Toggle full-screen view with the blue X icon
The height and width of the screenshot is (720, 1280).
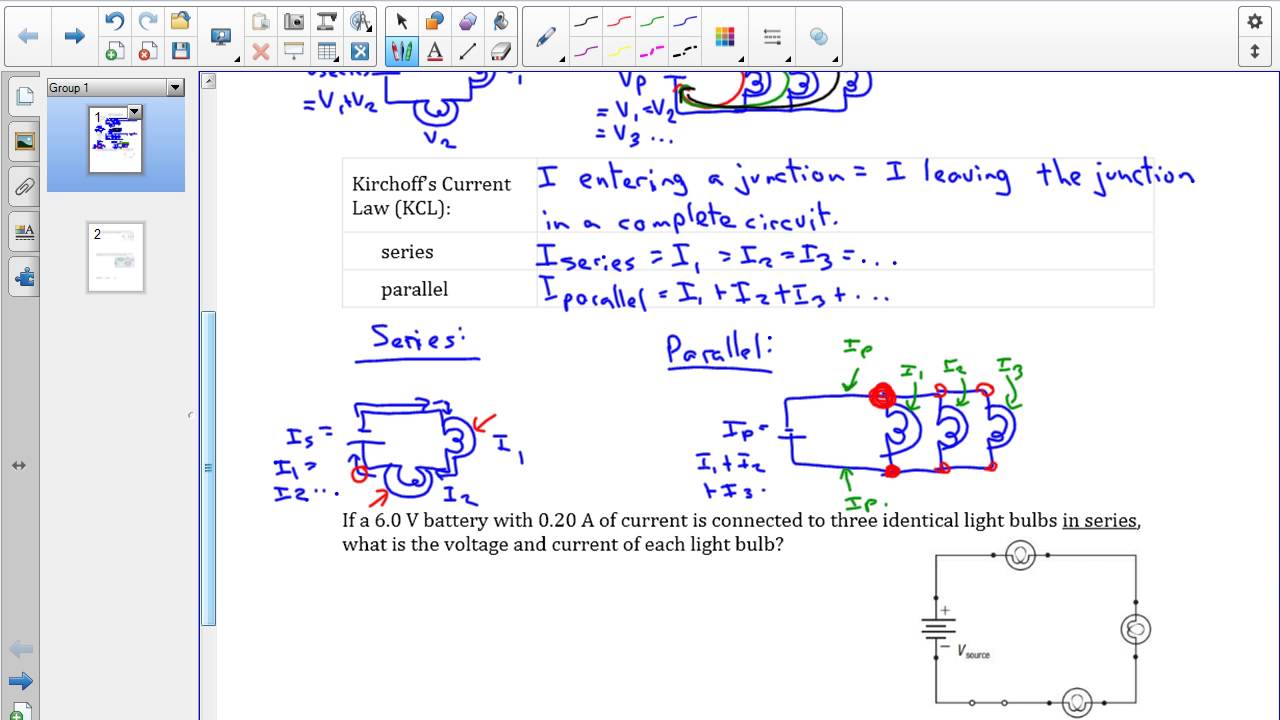point(360,51)
